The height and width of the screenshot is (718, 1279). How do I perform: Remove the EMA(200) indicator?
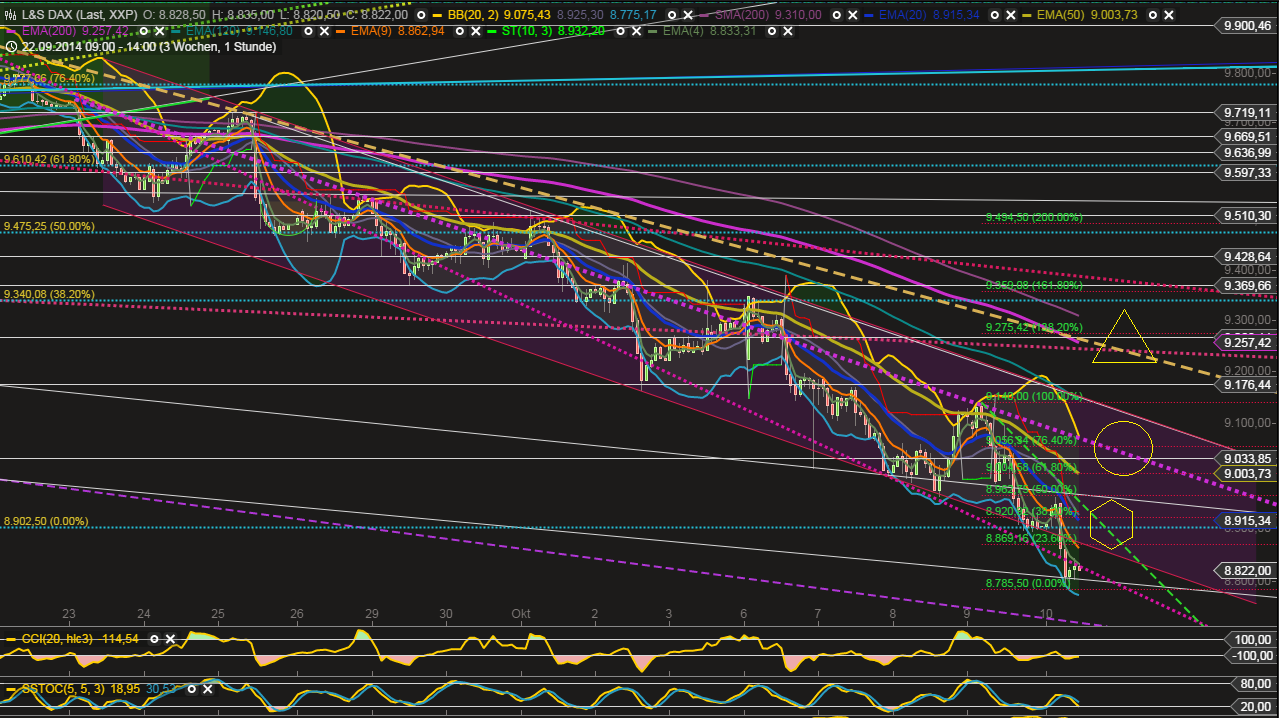click(159, 31)
